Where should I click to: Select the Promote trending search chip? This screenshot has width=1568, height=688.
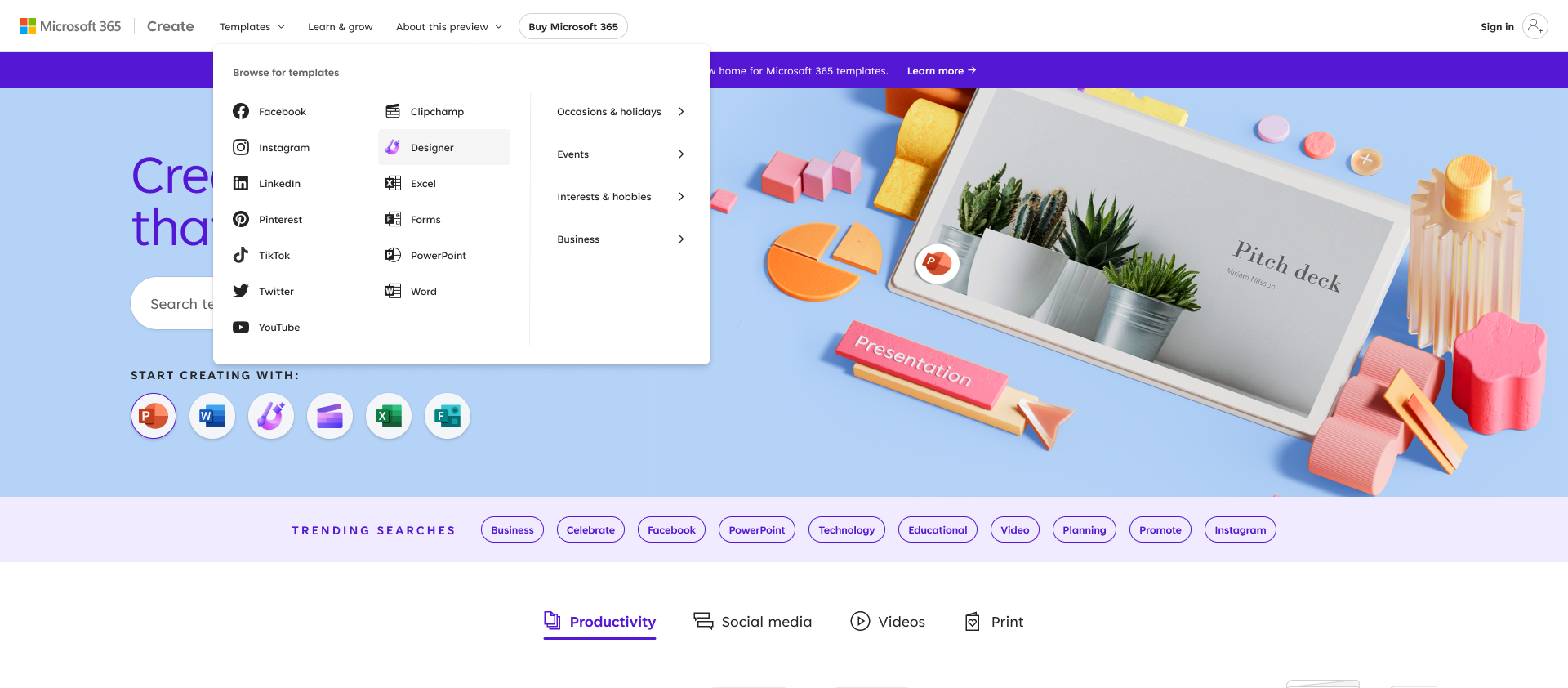[x=1160, y=529]
